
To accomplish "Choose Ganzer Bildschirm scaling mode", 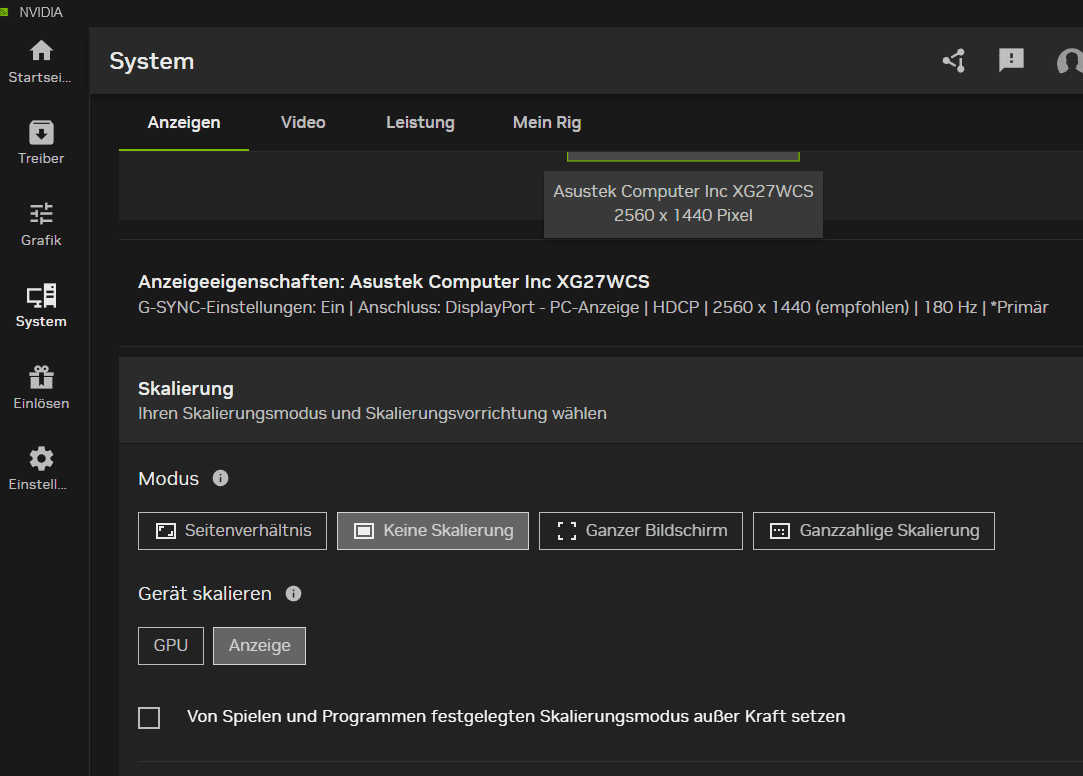I will click(641, 531).
